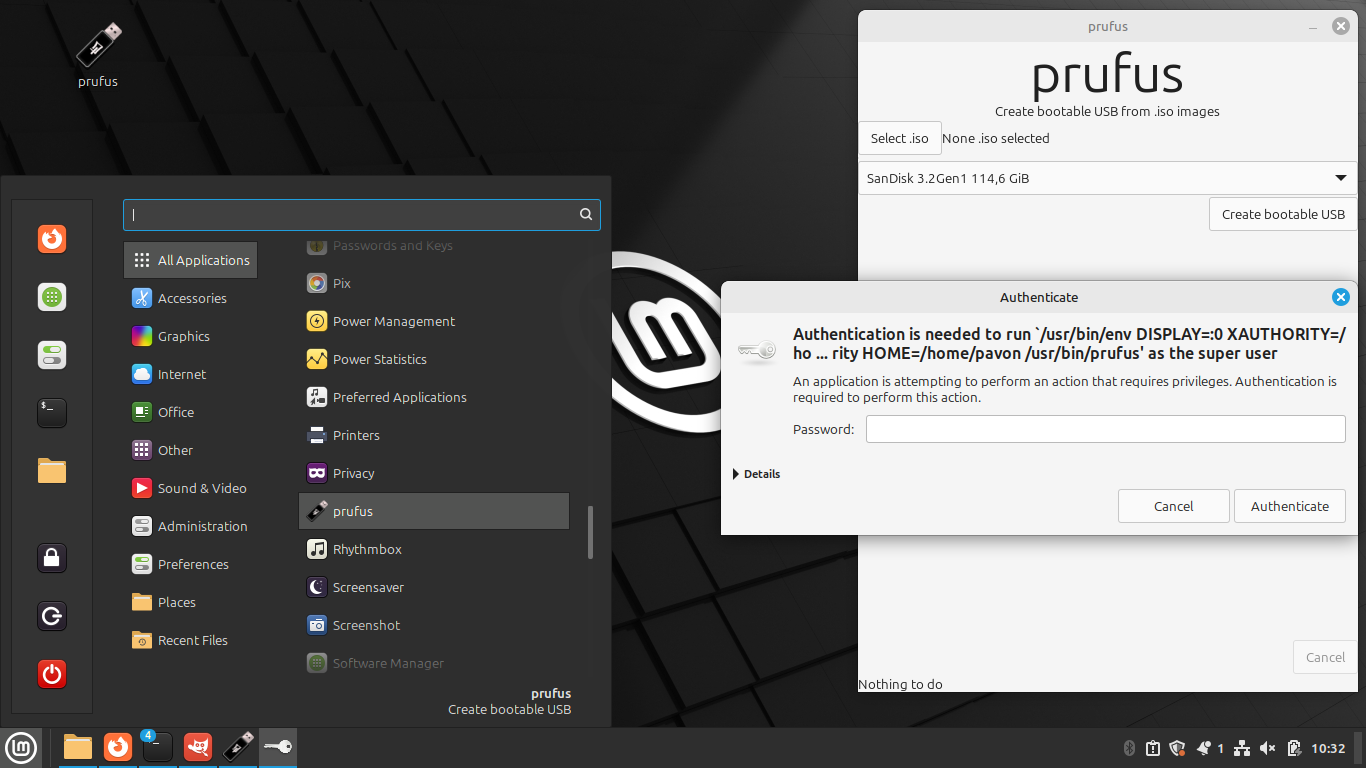Click the search magnifier icon in the menu
1366x768 pixels.
tap(586, 214)
